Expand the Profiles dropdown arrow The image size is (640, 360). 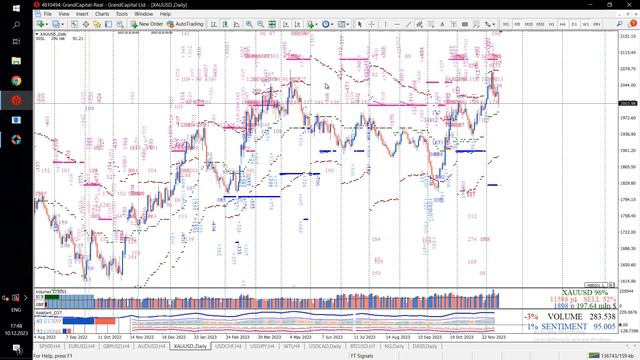click(x=62, y=24)
